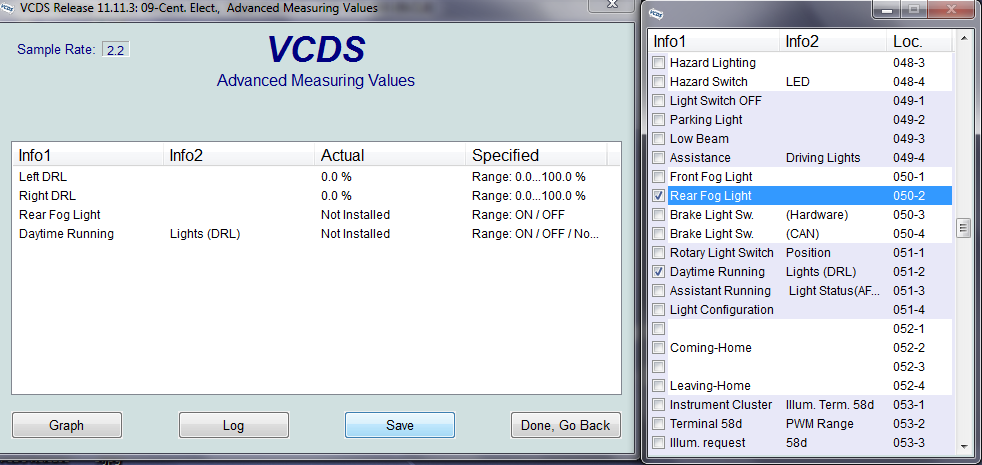Click the Graph button
The width and height of the screenshot is (982, 465).
pyautogui.click(x=66, y=426)
